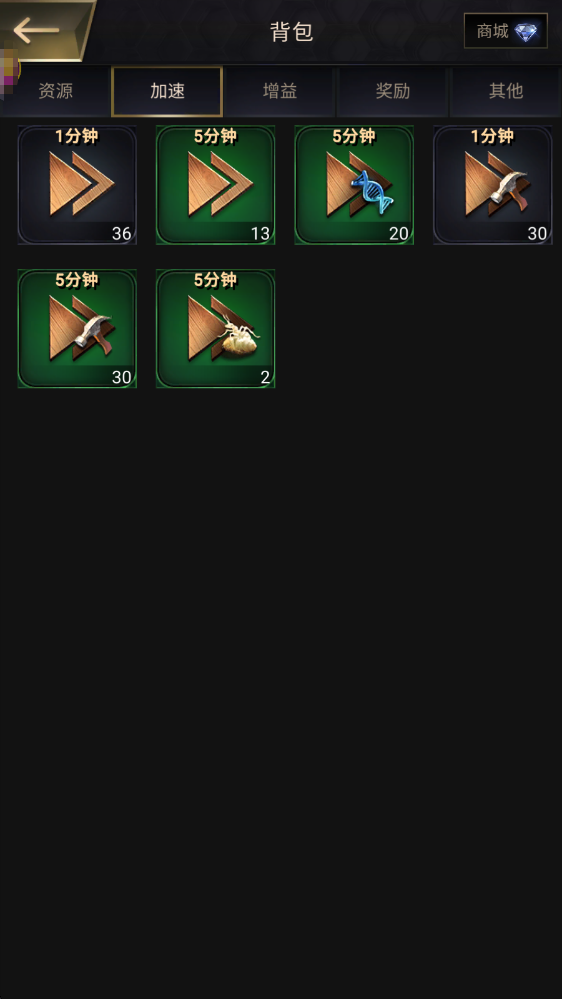562x999 pixels.
Task: Select the green 5分钟 hammer building speedup
Action: (x=77, y=328)
